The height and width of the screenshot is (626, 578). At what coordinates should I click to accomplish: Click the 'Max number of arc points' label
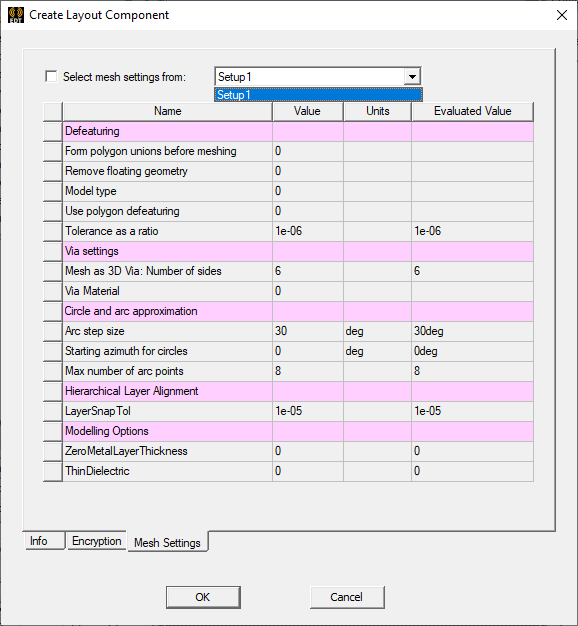124,371
